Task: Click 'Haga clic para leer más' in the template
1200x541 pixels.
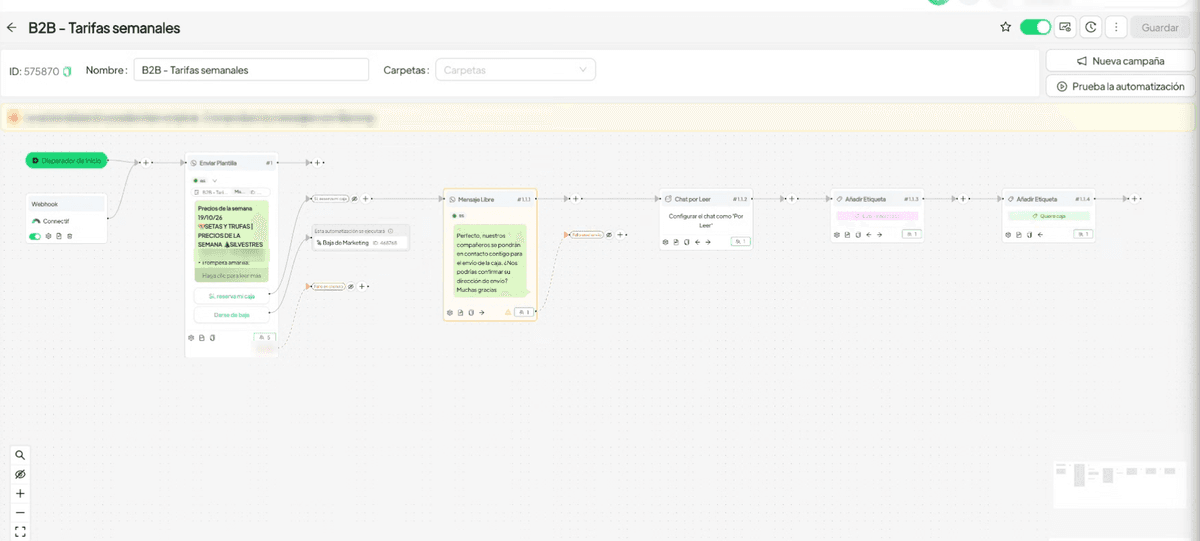Action: click(x=231, y=275)
